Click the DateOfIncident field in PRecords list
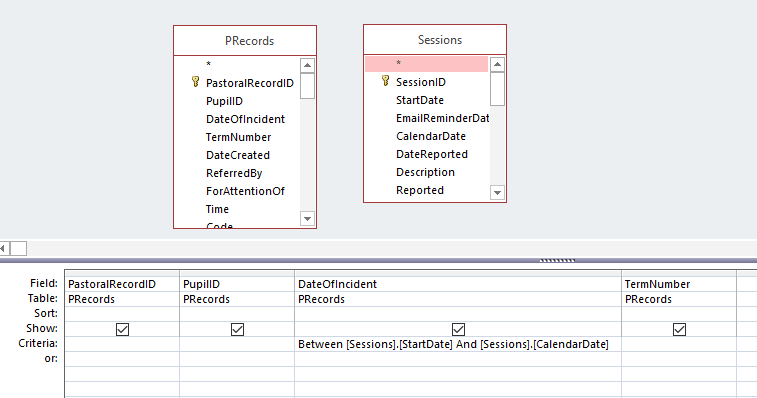 [x=245, y=119]
